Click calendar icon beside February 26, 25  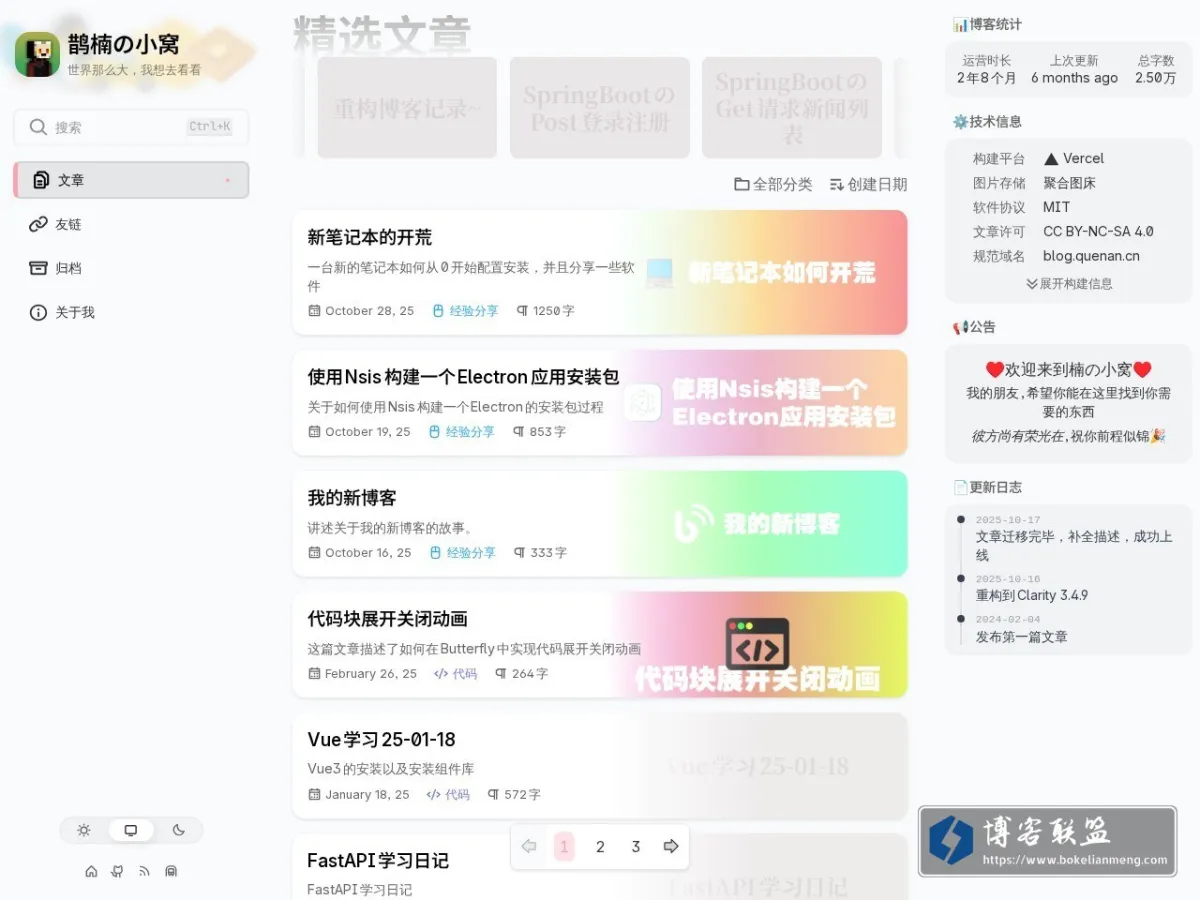(x=315, y=674)
